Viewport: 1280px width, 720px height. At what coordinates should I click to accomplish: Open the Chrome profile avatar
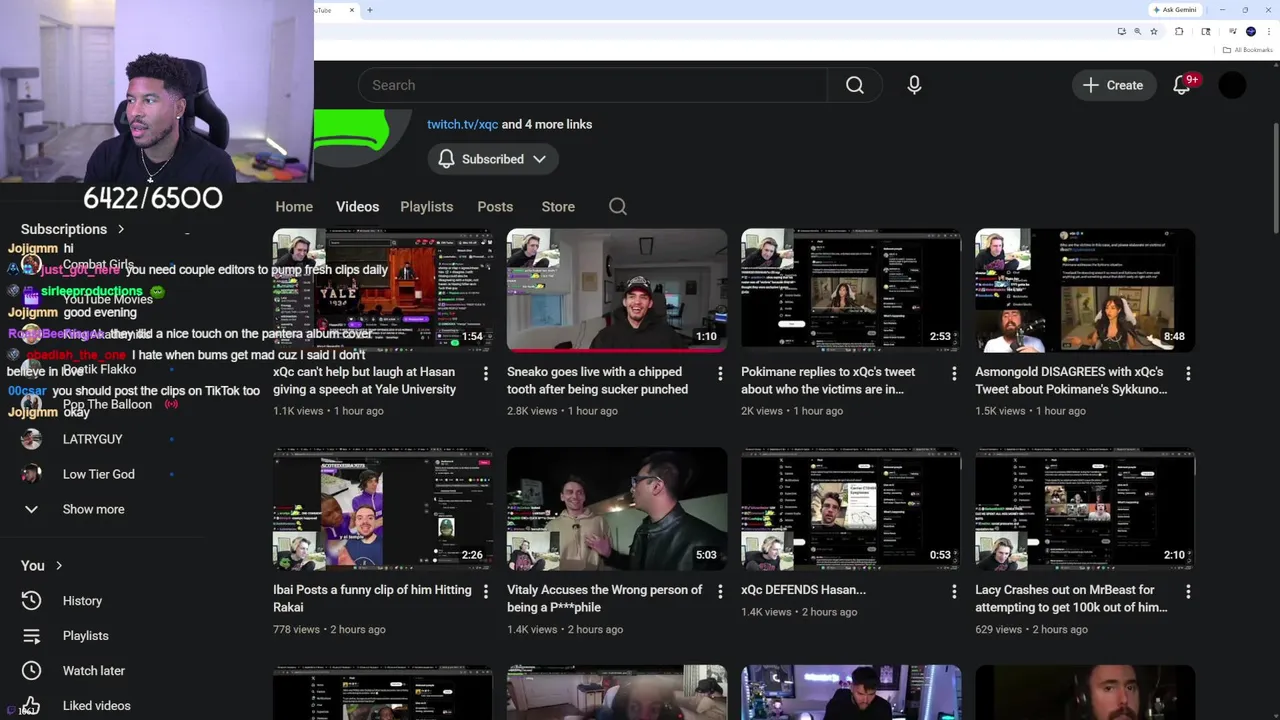coord(1251,31)
